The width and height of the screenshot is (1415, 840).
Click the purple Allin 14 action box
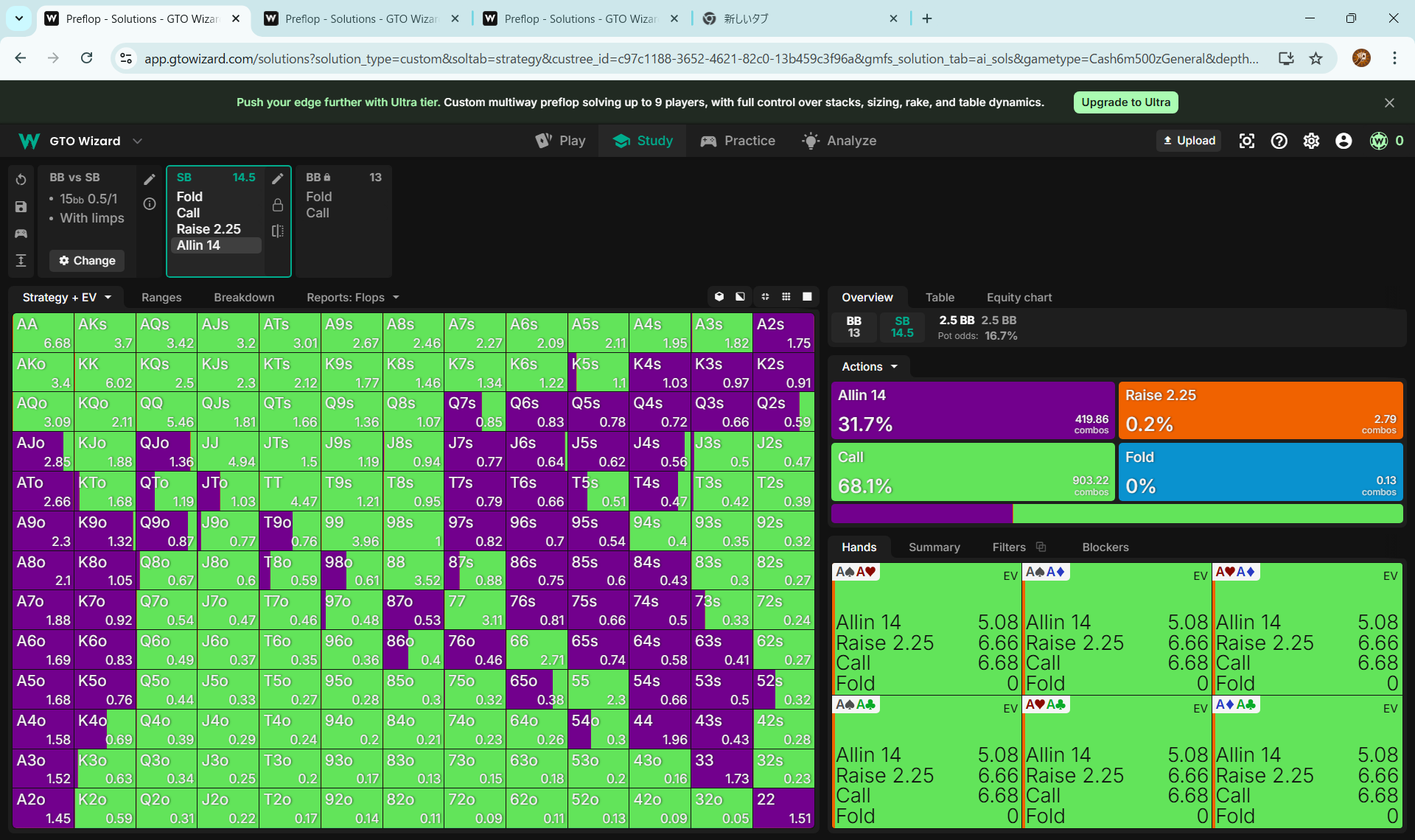pos(972,410)
